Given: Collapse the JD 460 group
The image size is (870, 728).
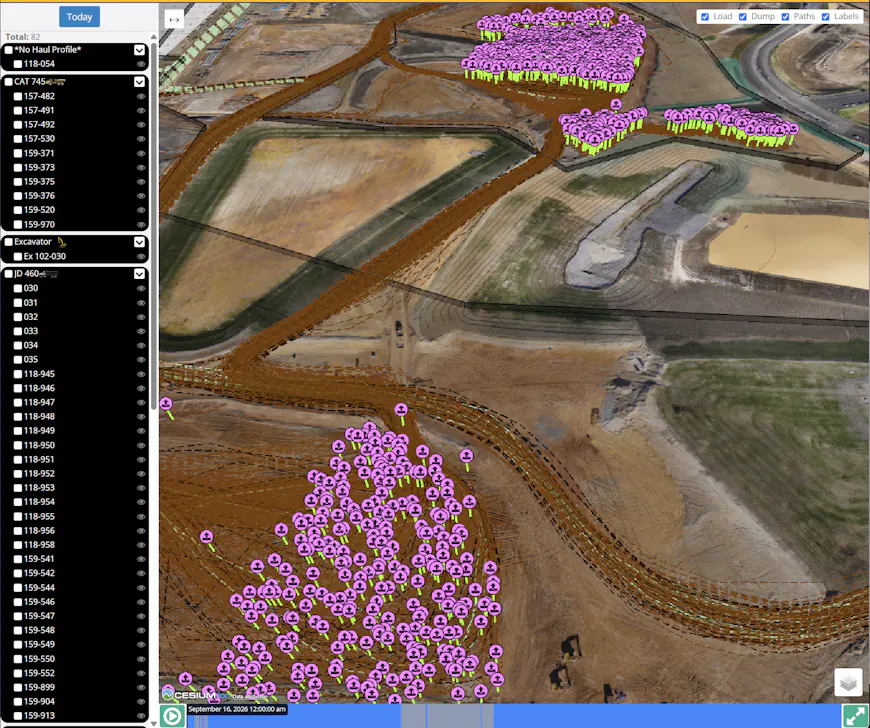Looking at the screenshot, I should [x=139, y=274].
